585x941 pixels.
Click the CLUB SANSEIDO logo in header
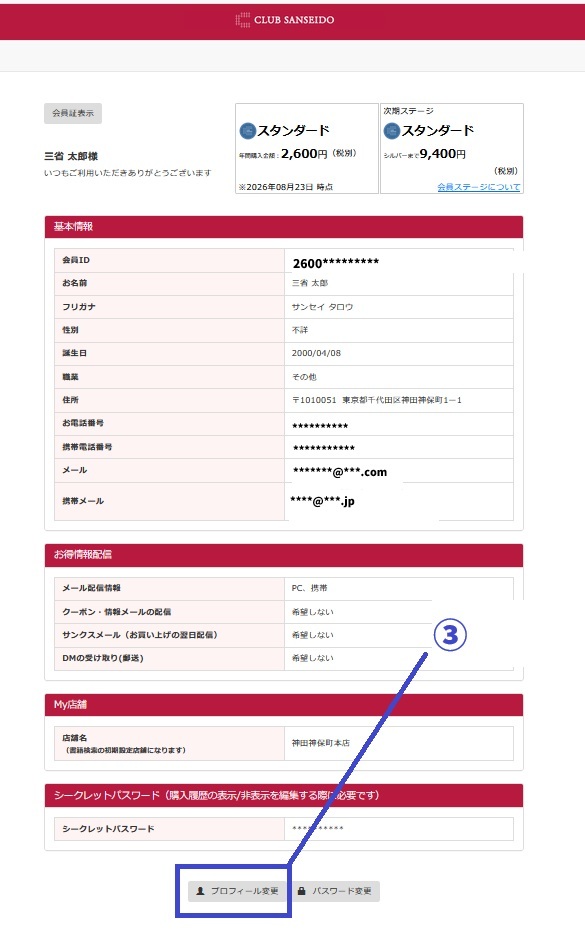click(x=284, y=20)
